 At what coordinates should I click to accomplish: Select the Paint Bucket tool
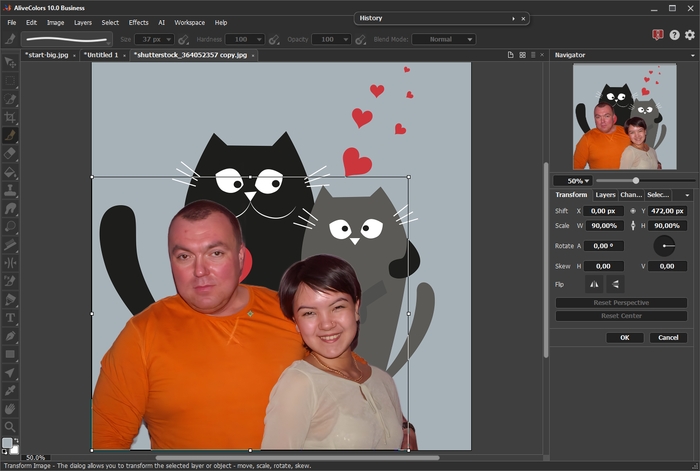point(10,172)
